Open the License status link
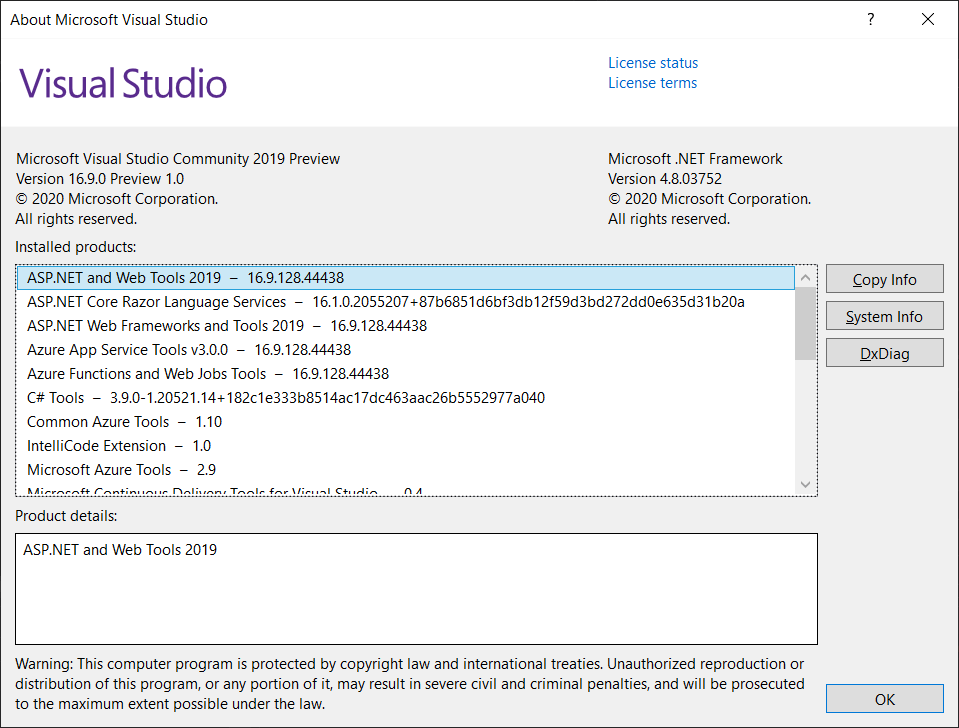The height and width of the screenshot is (728, 959). click(653, 63)
